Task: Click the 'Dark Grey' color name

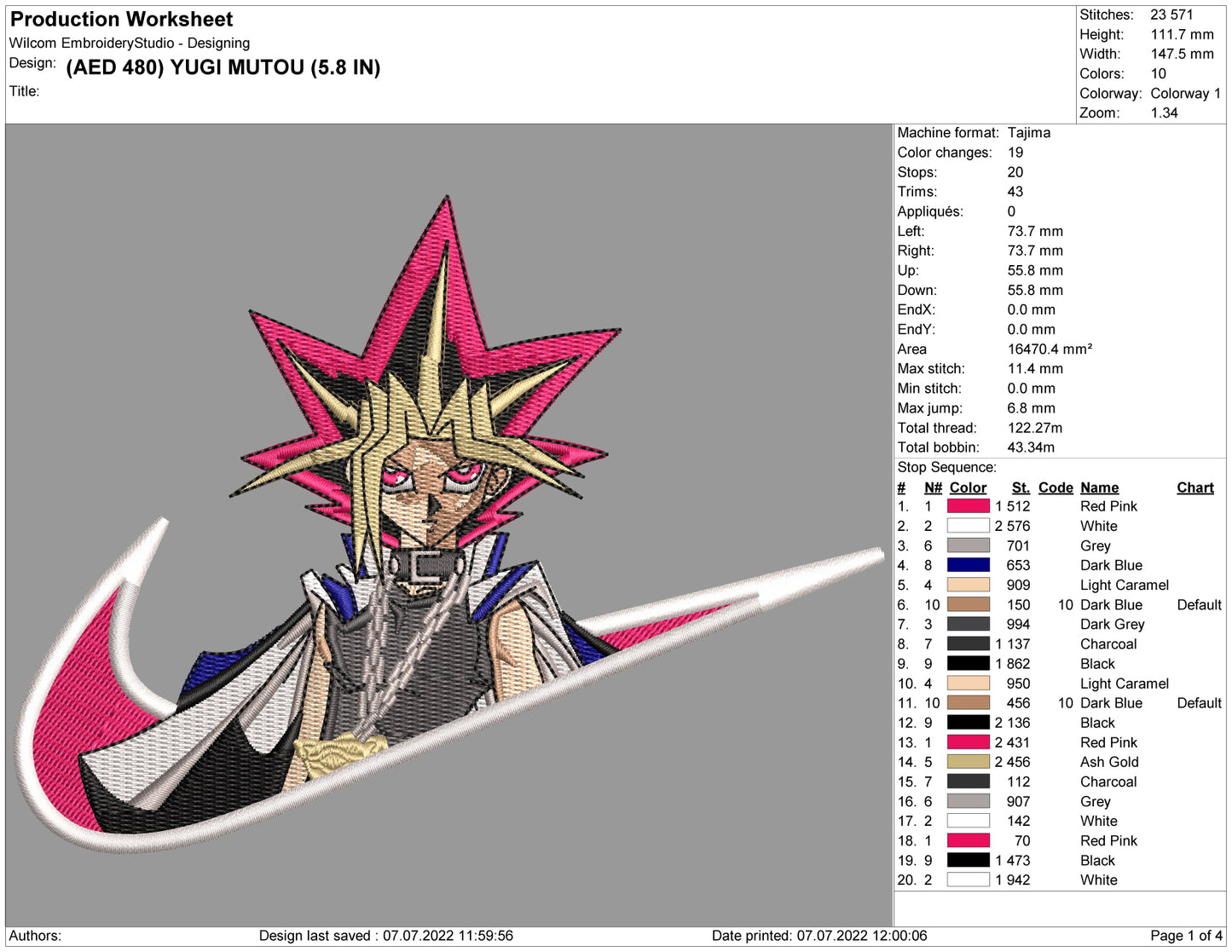Action: click(1112, 624)
